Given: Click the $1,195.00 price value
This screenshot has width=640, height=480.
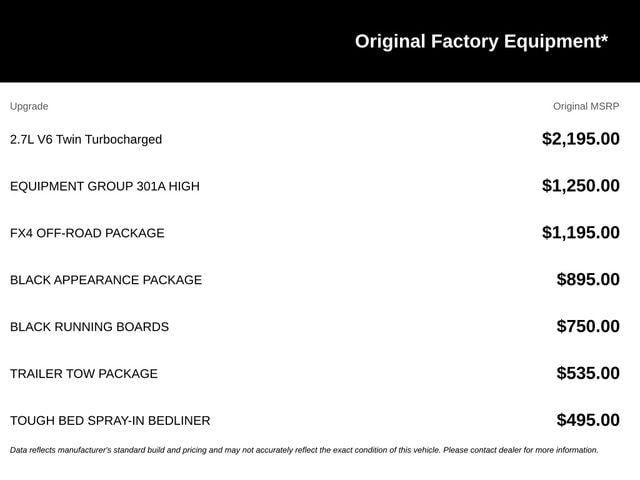Looking at the screenshot, I should click(x=581, y=233).
